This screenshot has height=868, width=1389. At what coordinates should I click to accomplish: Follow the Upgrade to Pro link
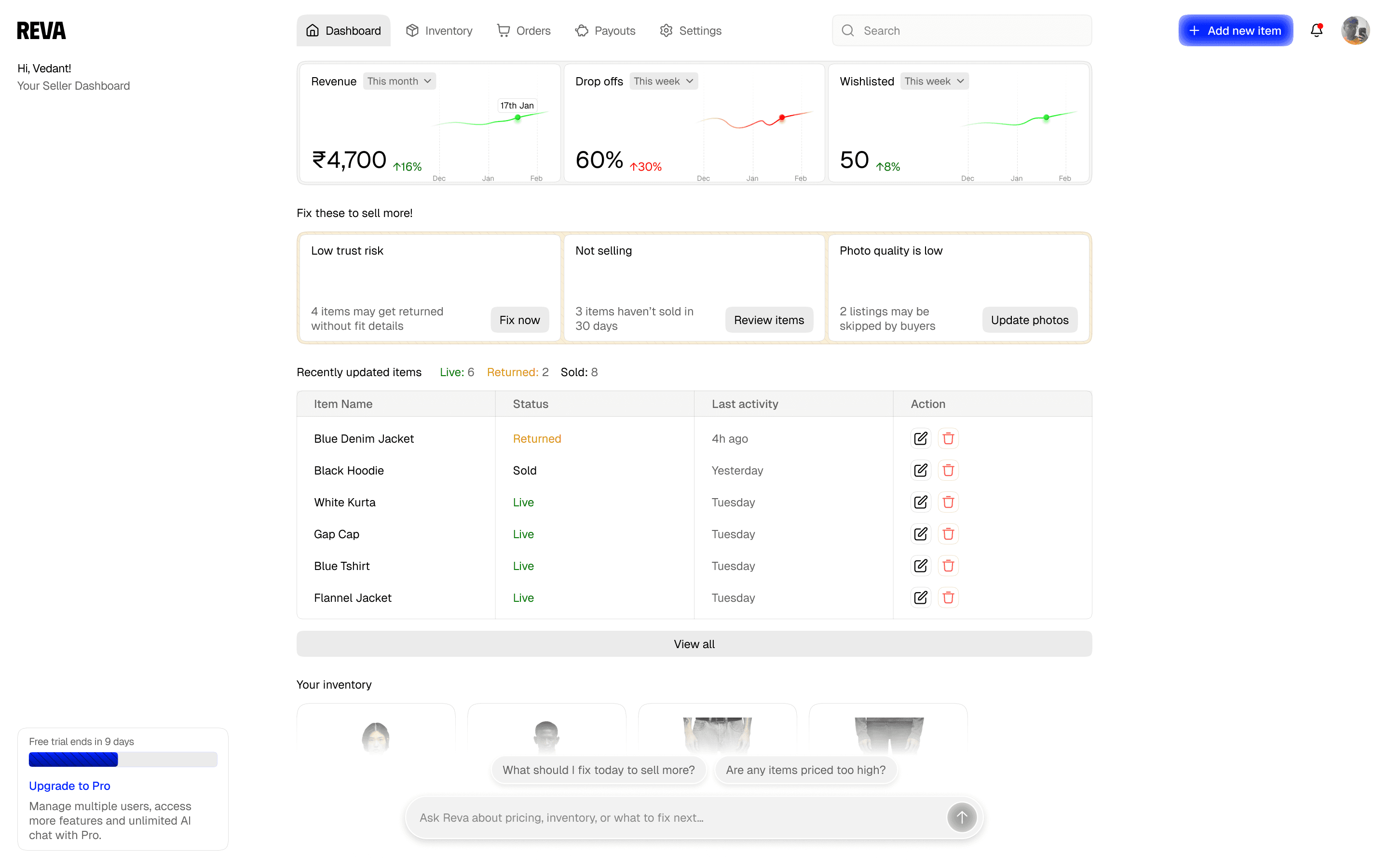69,786
